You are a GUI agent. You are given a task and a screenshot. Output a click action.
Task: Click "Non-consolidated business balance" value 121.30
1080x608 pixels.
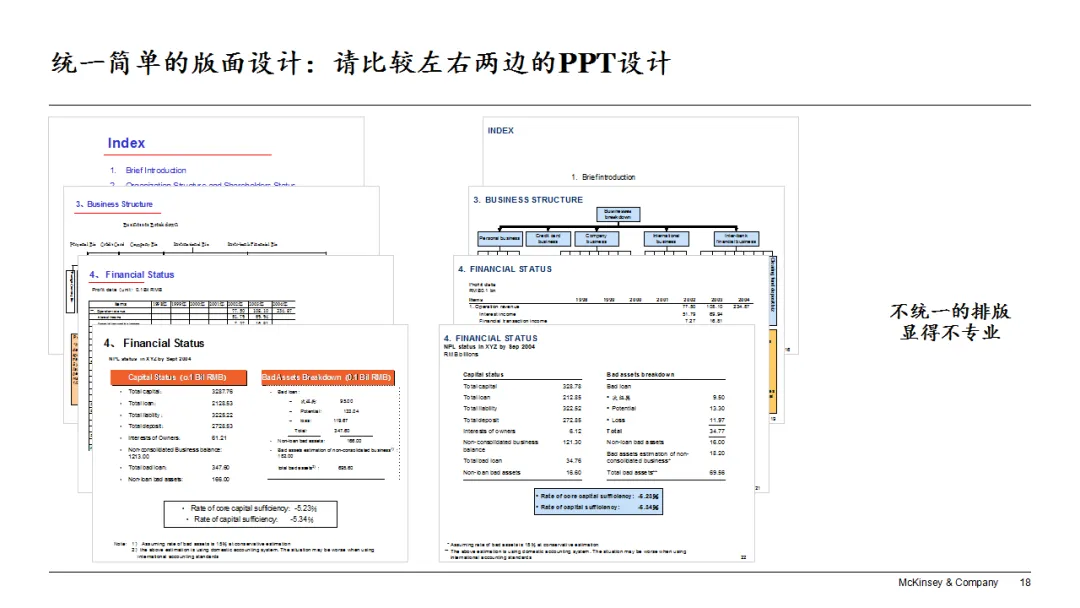572,442
